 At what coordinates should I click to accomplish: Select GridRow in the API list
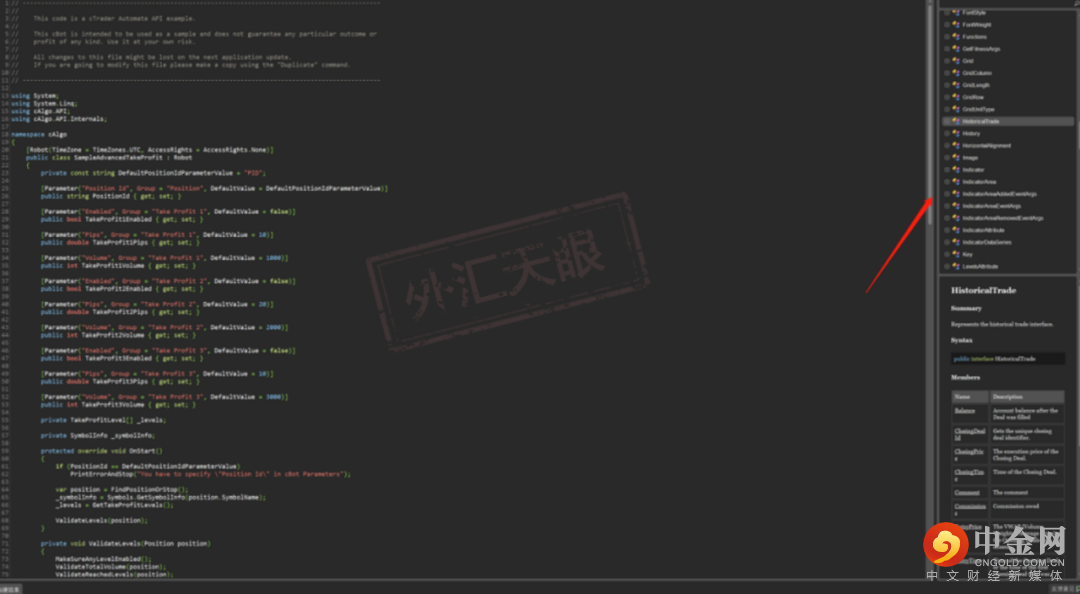[x=973, y=97]
